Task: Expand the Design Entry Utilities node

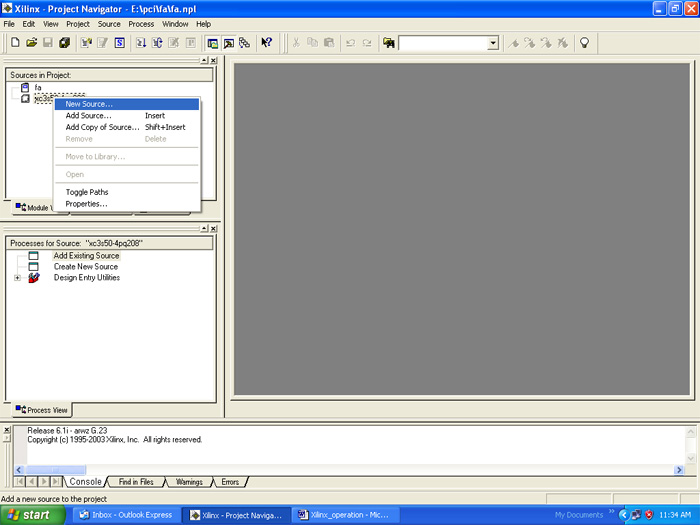Action: click(17, 278)
